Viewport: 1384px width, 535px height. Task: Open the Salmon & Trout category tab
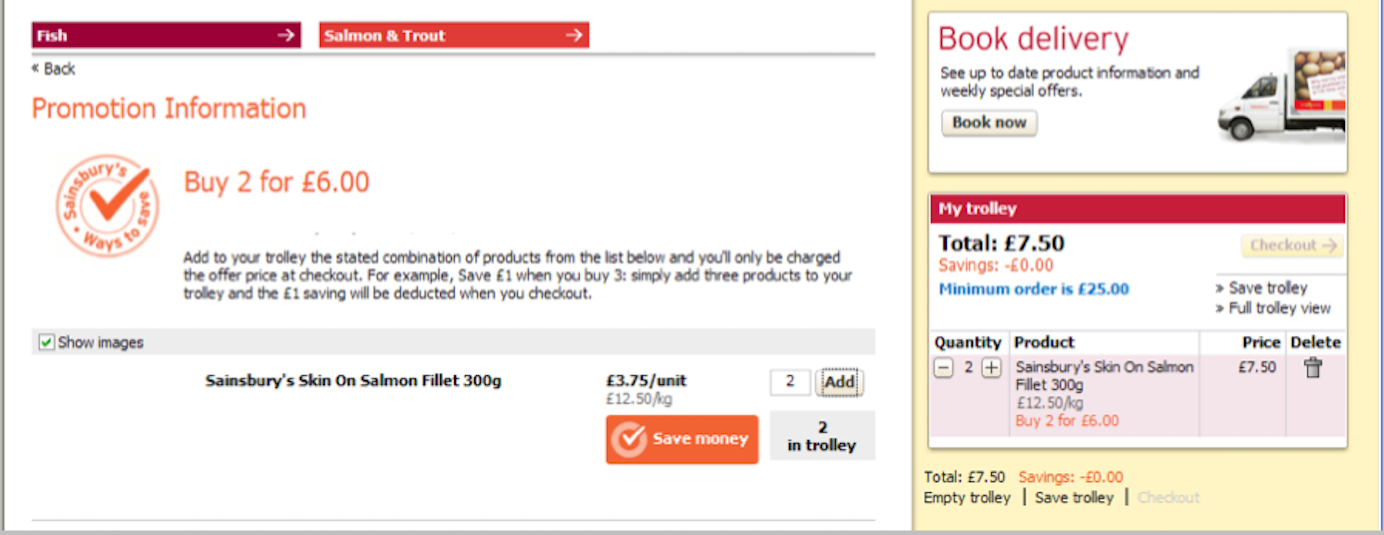point(454,36)
